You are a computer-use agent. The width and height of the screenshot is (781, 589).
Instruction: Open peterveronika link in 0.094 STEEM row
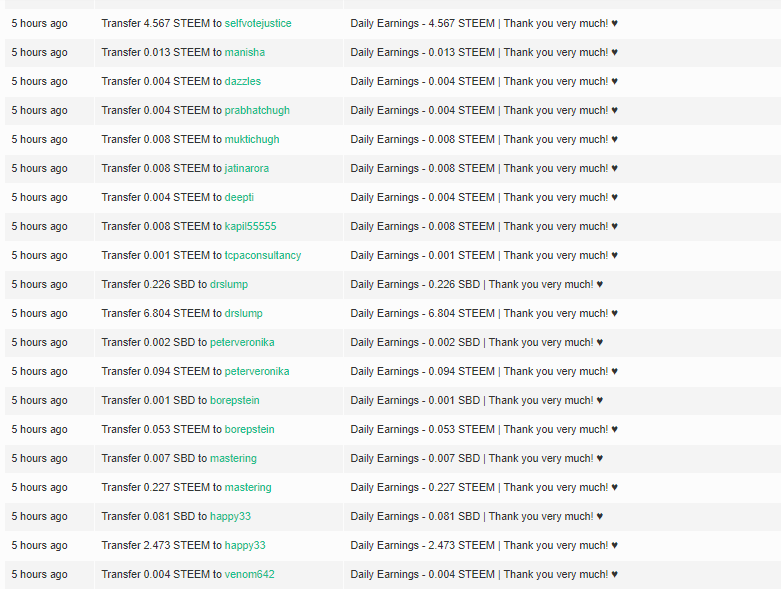[x=257, y=371]
